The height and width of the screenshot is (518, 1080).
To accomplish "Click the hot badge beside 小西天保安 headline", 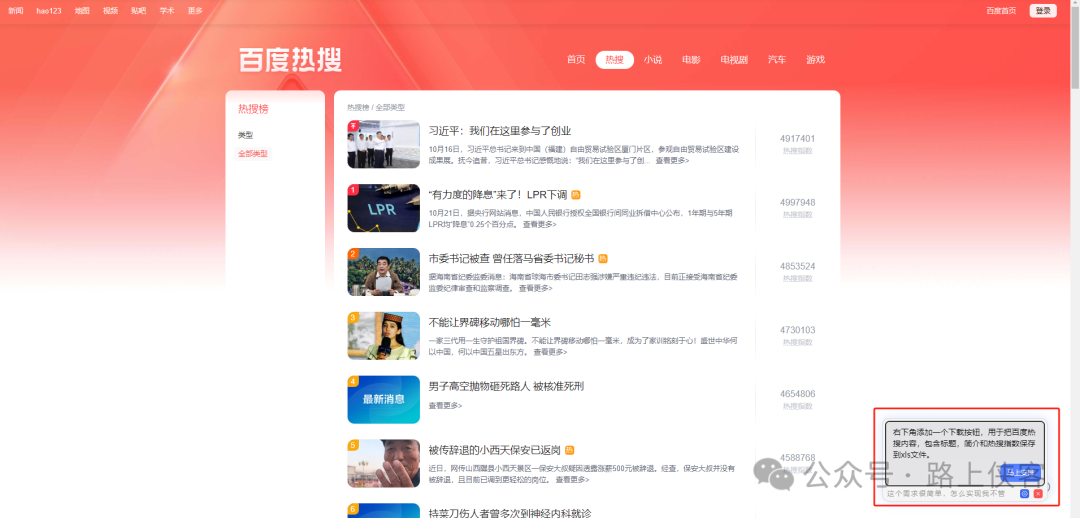I will 569,450.
